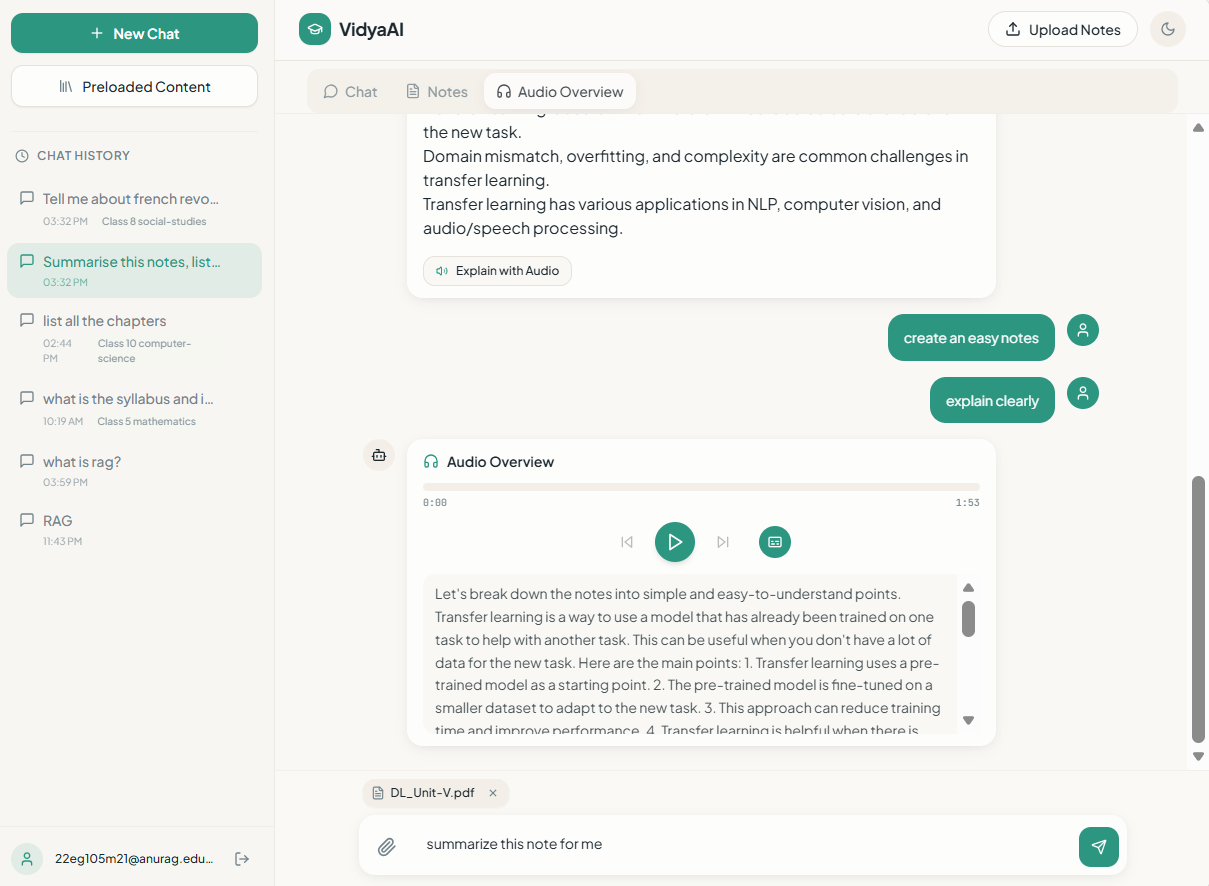Attach a file with the paperclip icon
1209x886 pixels.
click(x=387, y=847)
